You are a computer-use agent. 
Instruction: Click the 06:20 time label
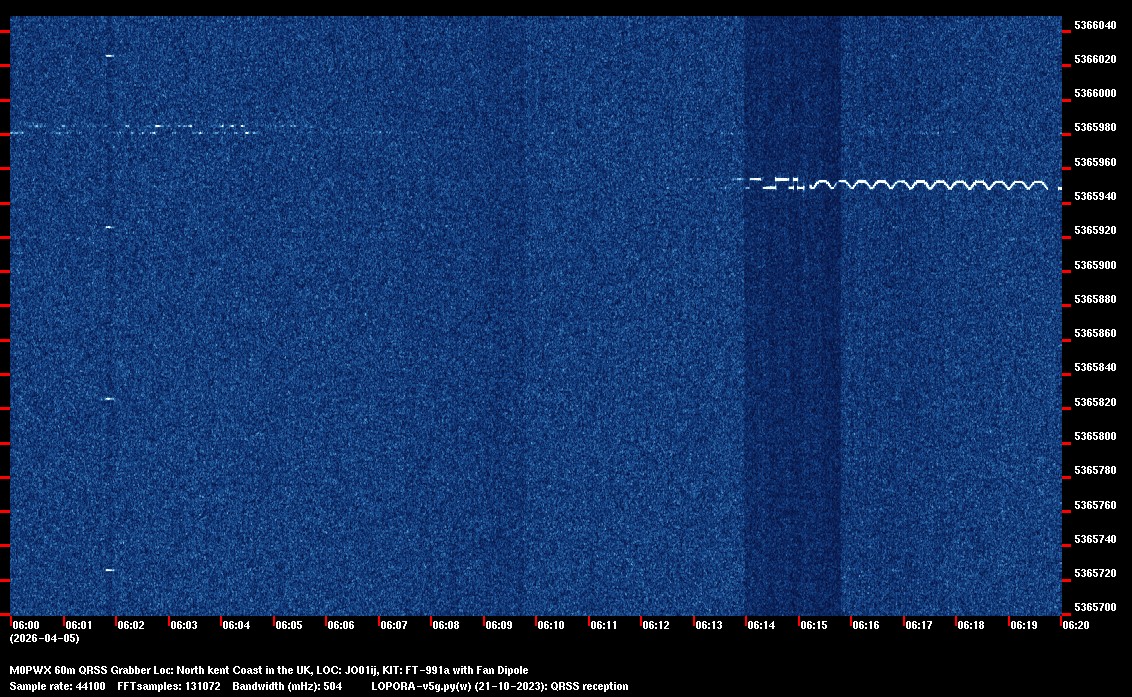(x=1076, y=625)
